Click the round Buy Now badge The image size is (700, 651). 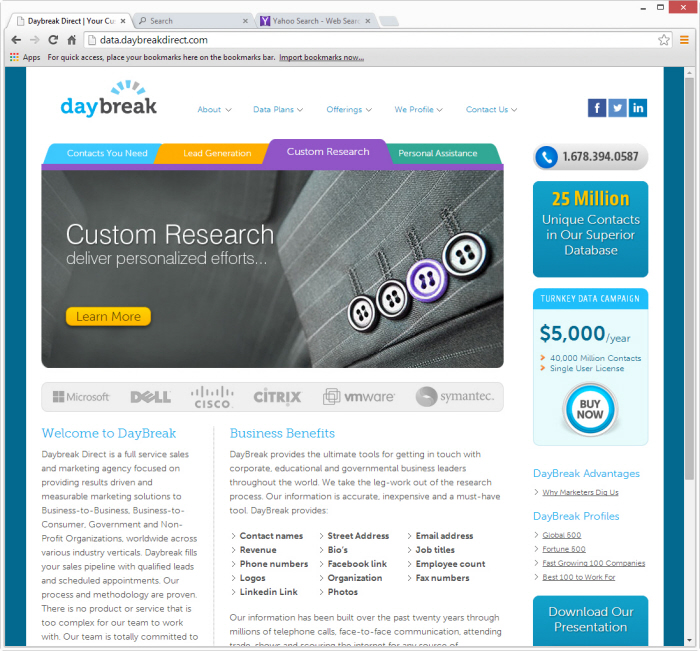590,409
